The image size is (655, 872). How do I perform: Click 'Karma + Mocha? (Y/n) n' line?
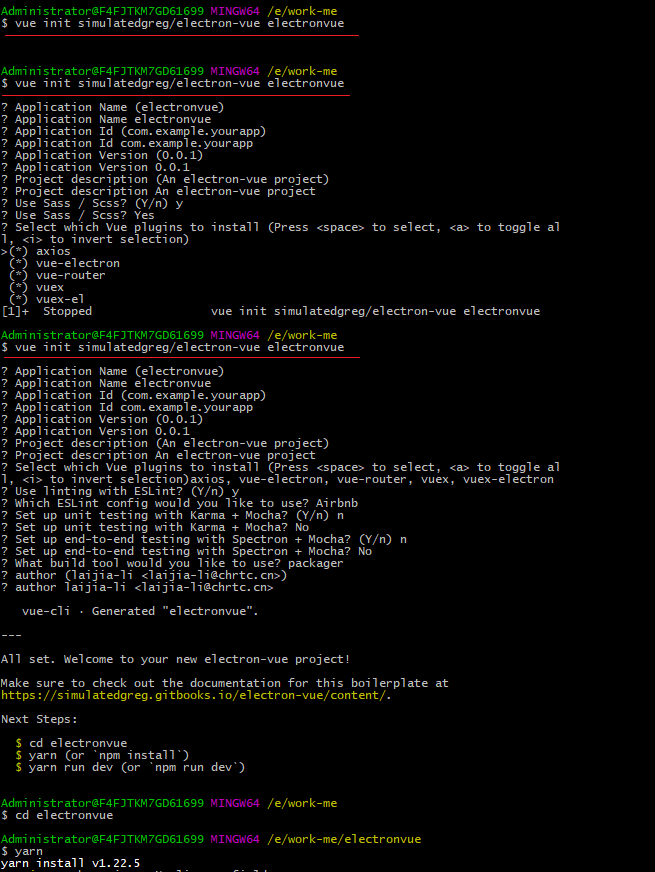172,516
